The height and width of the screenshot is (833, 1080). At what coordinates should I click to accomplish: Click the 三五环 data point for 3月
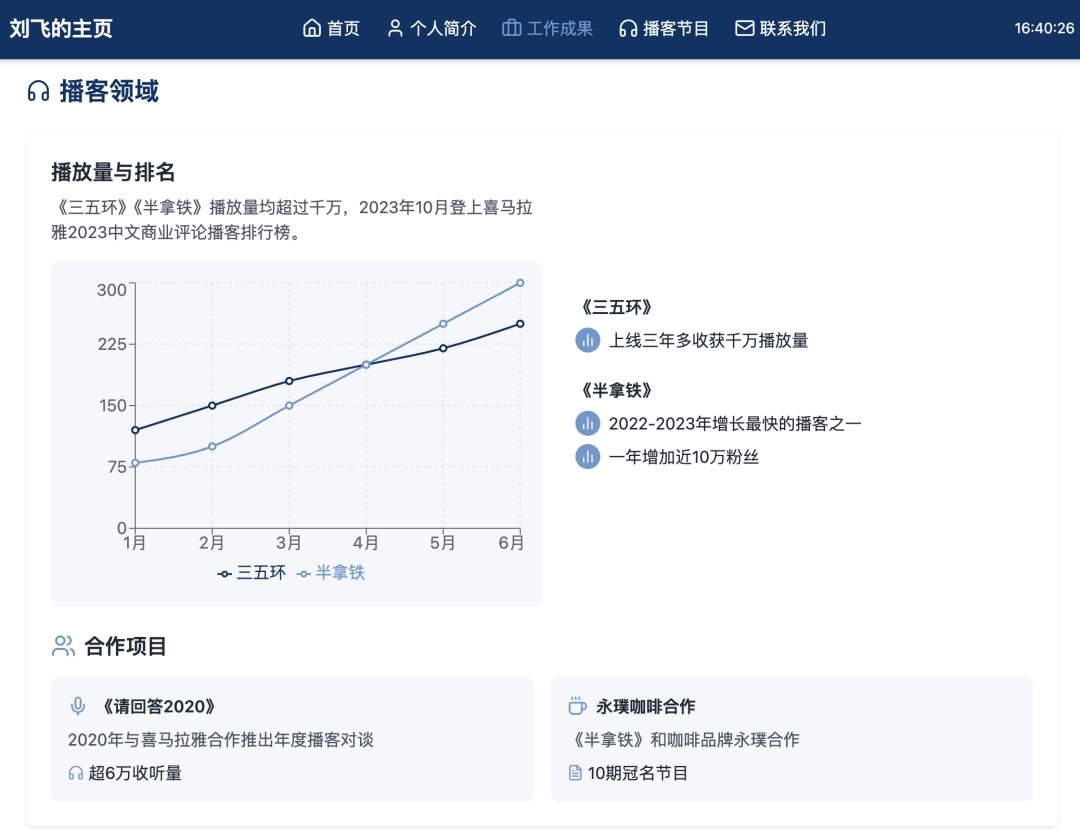289,381
